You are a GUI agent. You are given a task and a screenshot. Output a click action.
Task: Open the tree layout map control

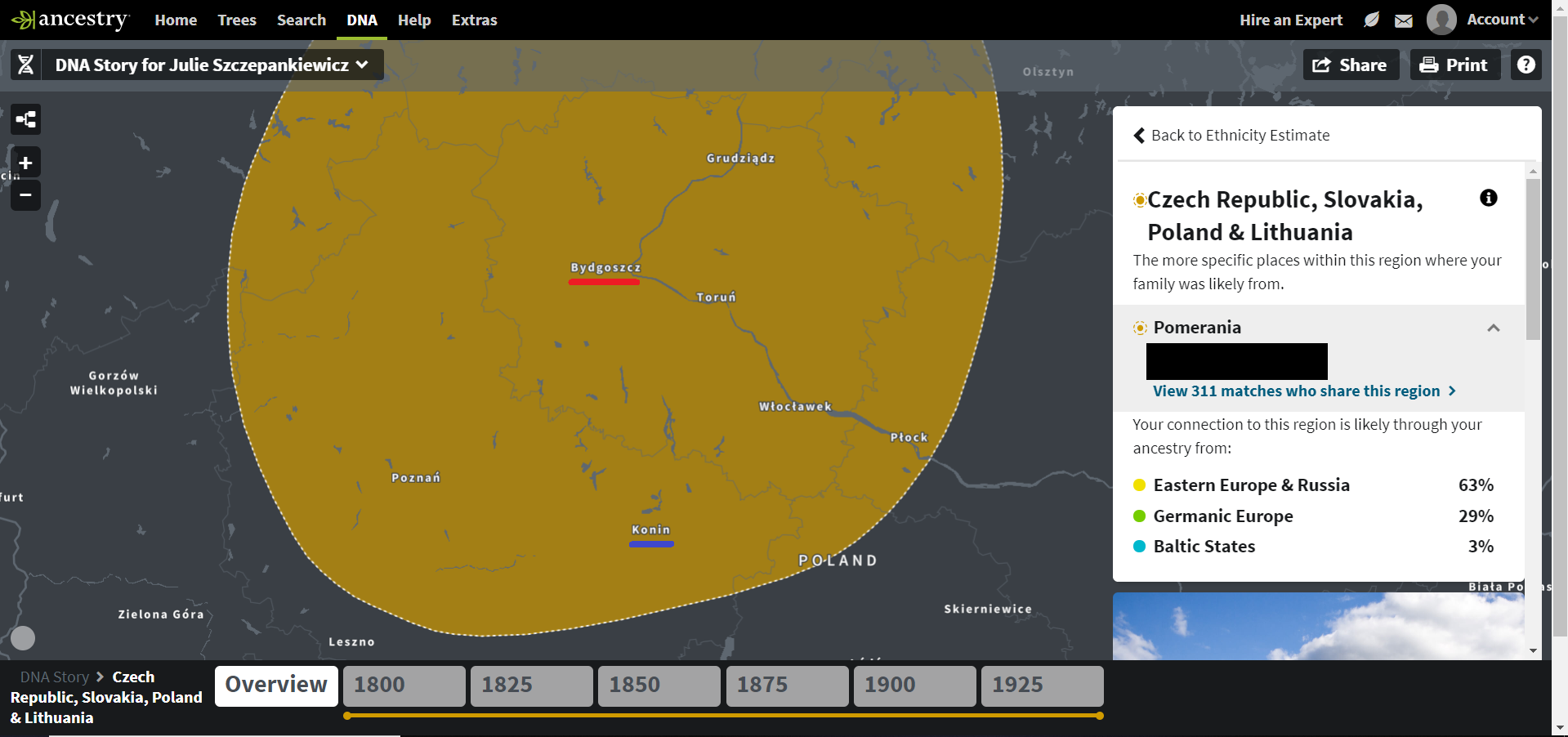pos(25,119)
